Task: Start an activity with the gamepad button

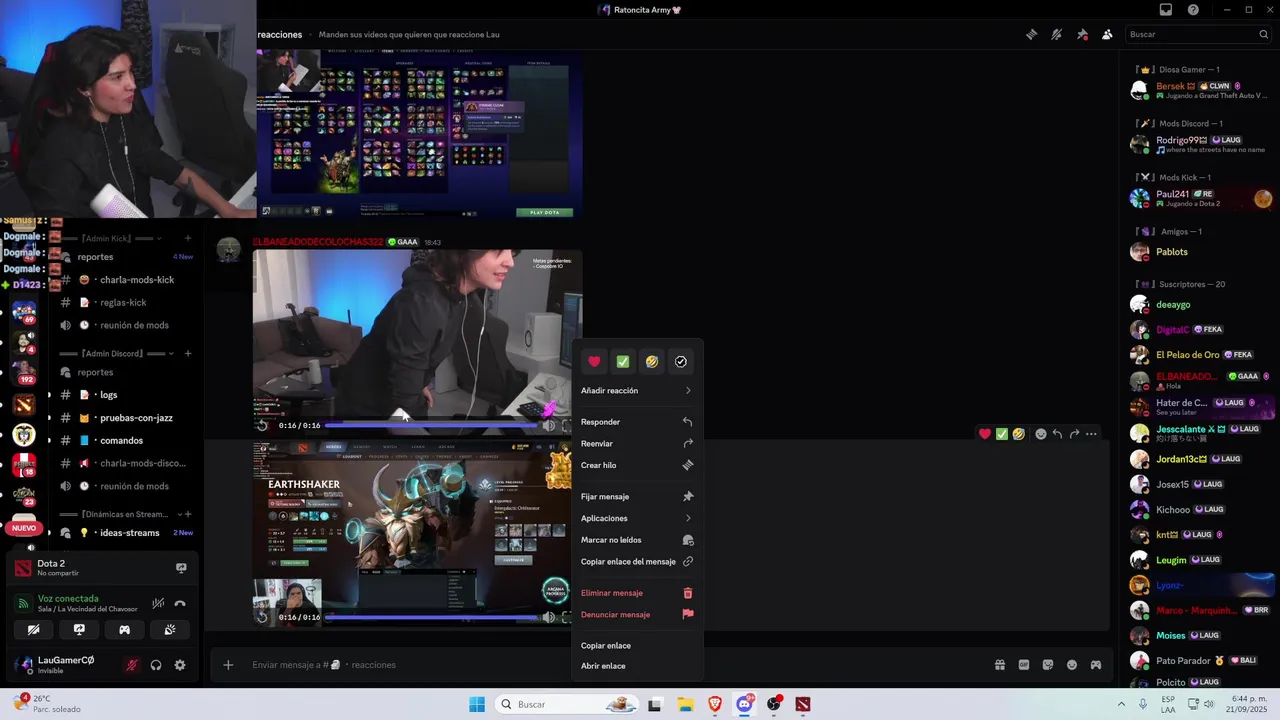Action: [124, 630]
